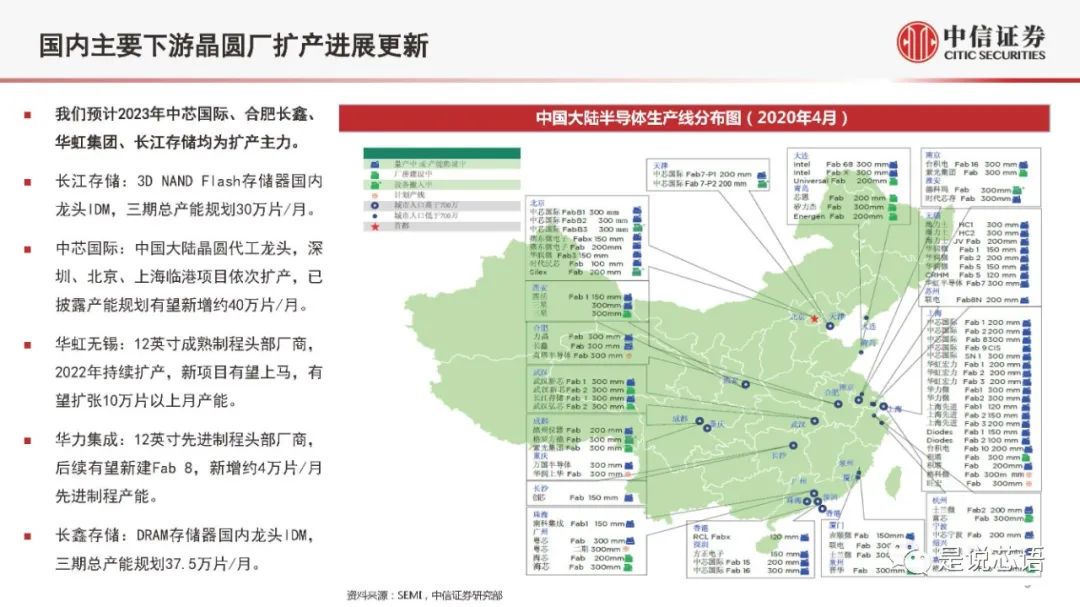Click the slide title 国内主要下游晶圆厂扩产进展更新
The image size is (1080, 607).
[x=233, y=46]
